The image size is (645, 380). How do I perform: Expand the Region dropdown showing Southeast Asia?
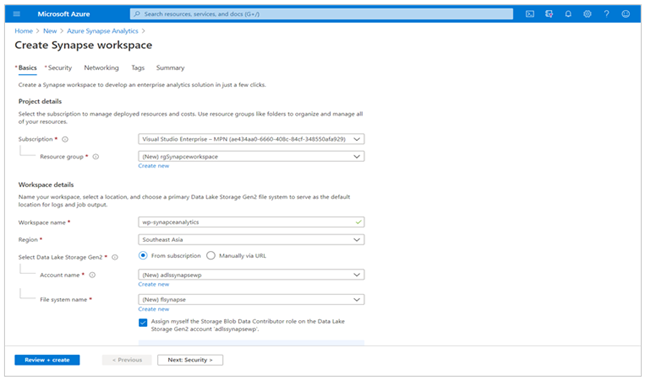(251, 240)
